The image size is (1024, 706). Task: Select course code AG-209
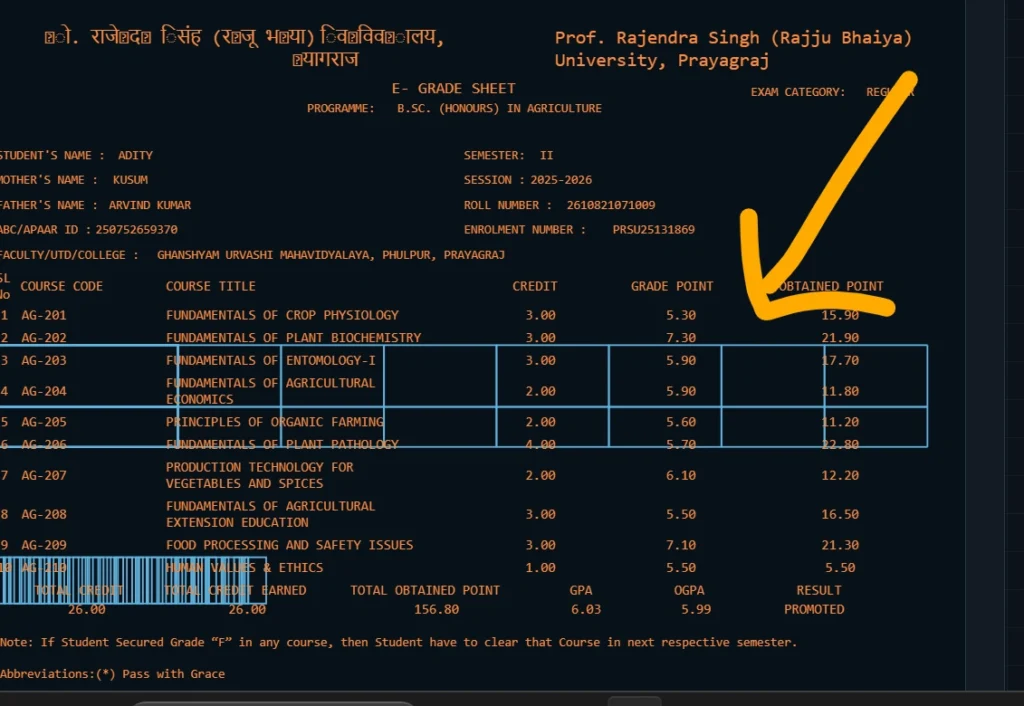click(44, 545)
